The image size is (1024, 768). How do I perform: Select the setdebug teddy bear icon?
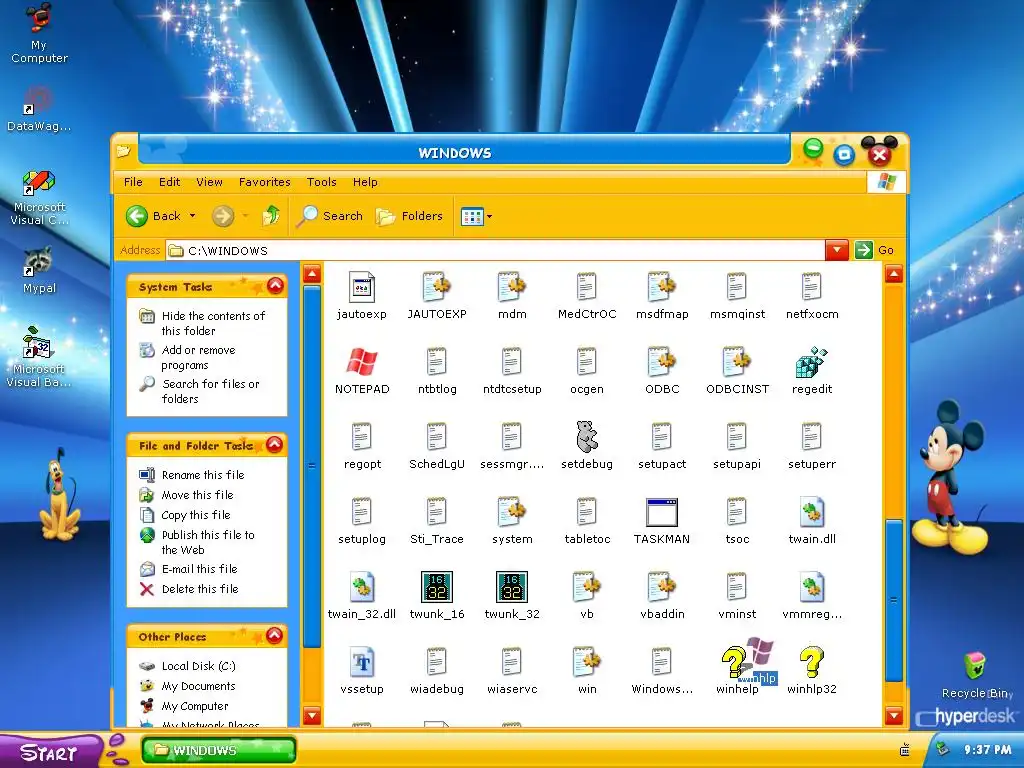586,437
